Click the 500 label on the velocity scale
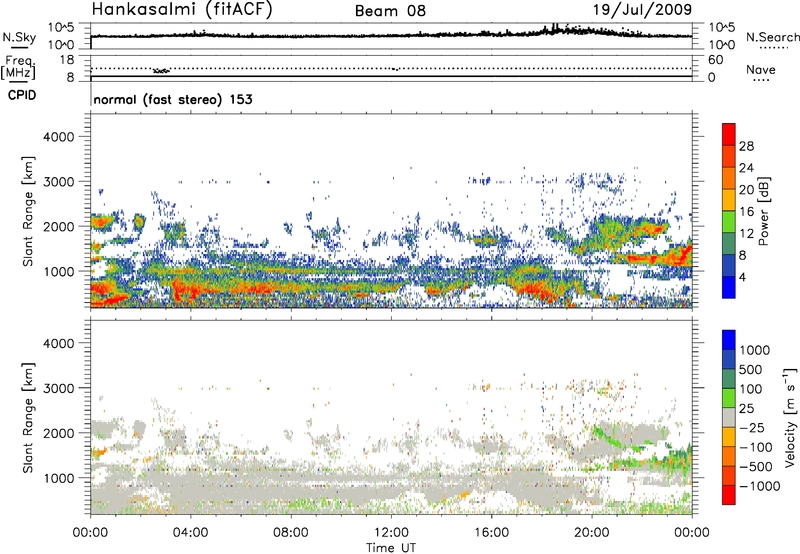800x554 pixels. pyautogui.click(x=751, y=370)
